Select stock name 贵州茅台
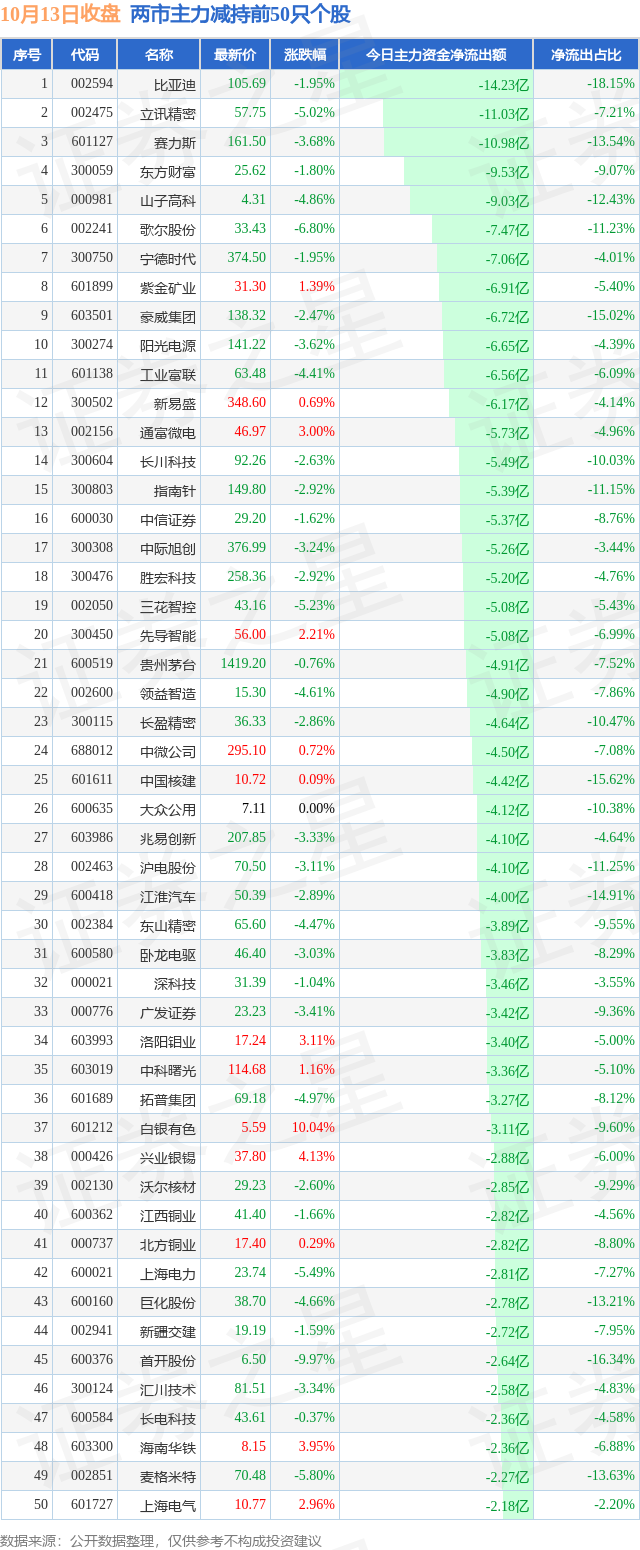 point(168,665)
